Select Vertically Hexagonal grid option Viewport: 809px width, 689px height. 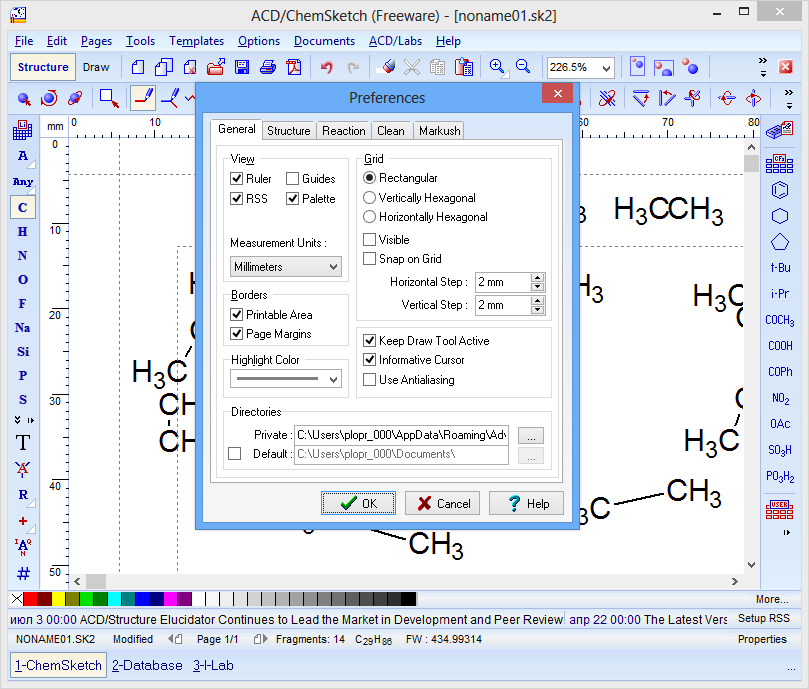click(369, 198)
